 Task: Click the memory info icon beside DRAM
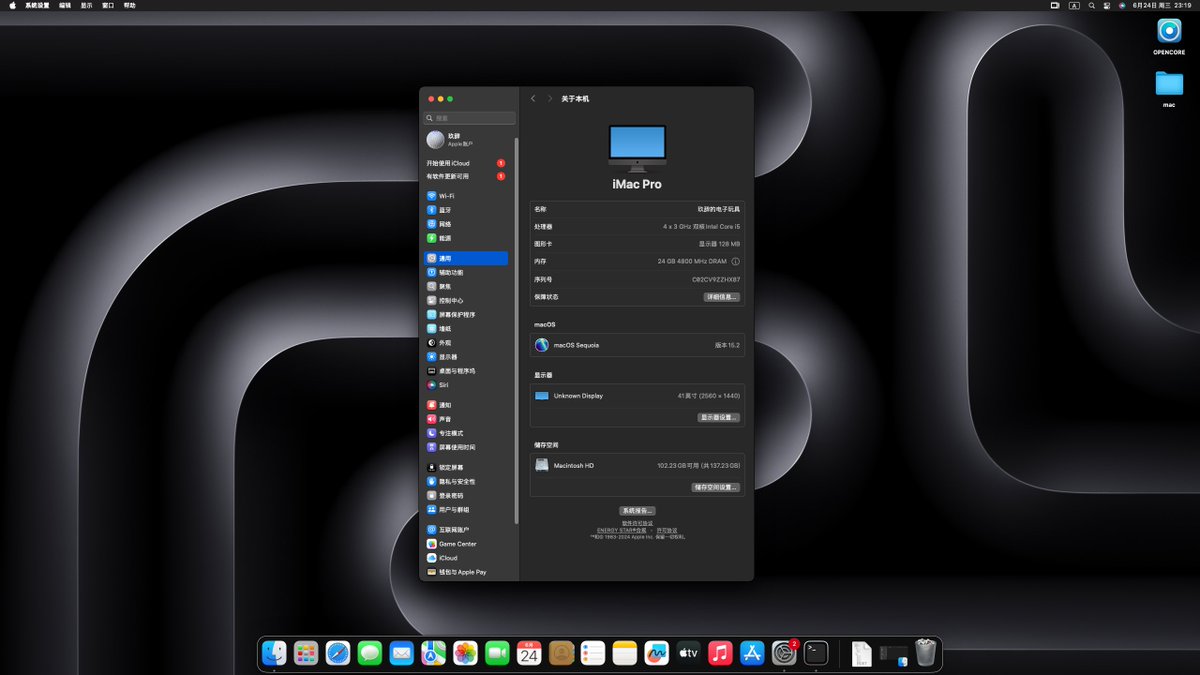pyautogui.click(x=736, y=261)
